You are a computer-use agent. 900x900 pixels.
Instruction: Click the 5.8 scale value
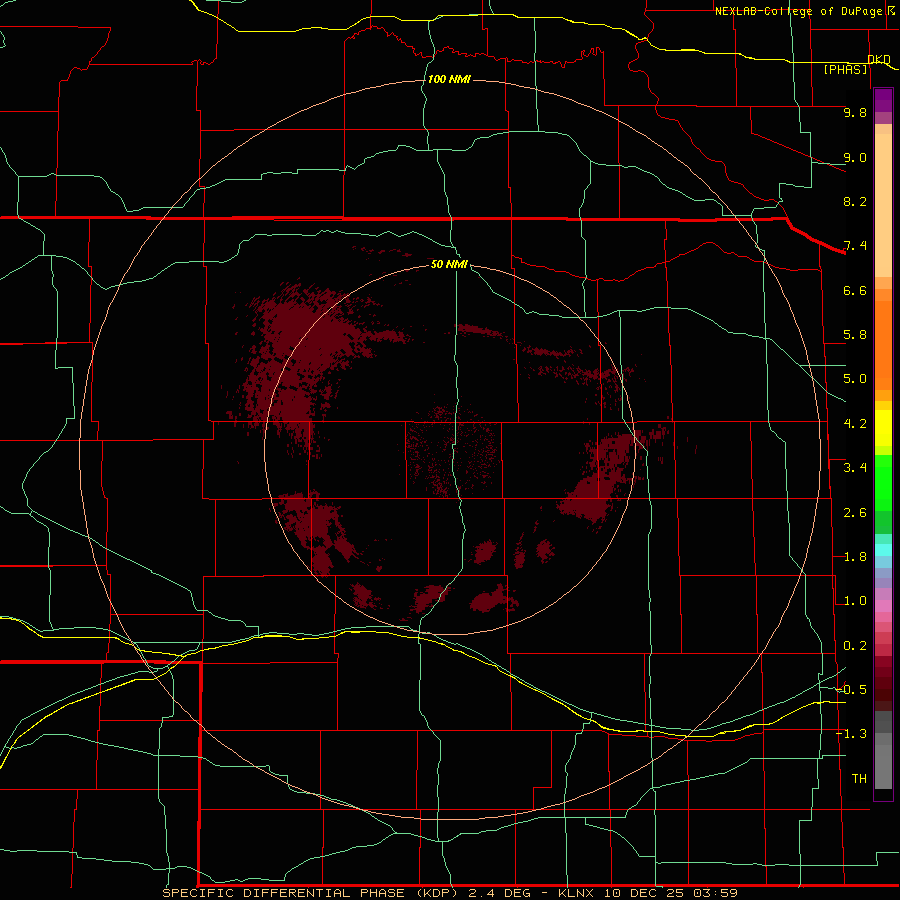tap(855, 335)
